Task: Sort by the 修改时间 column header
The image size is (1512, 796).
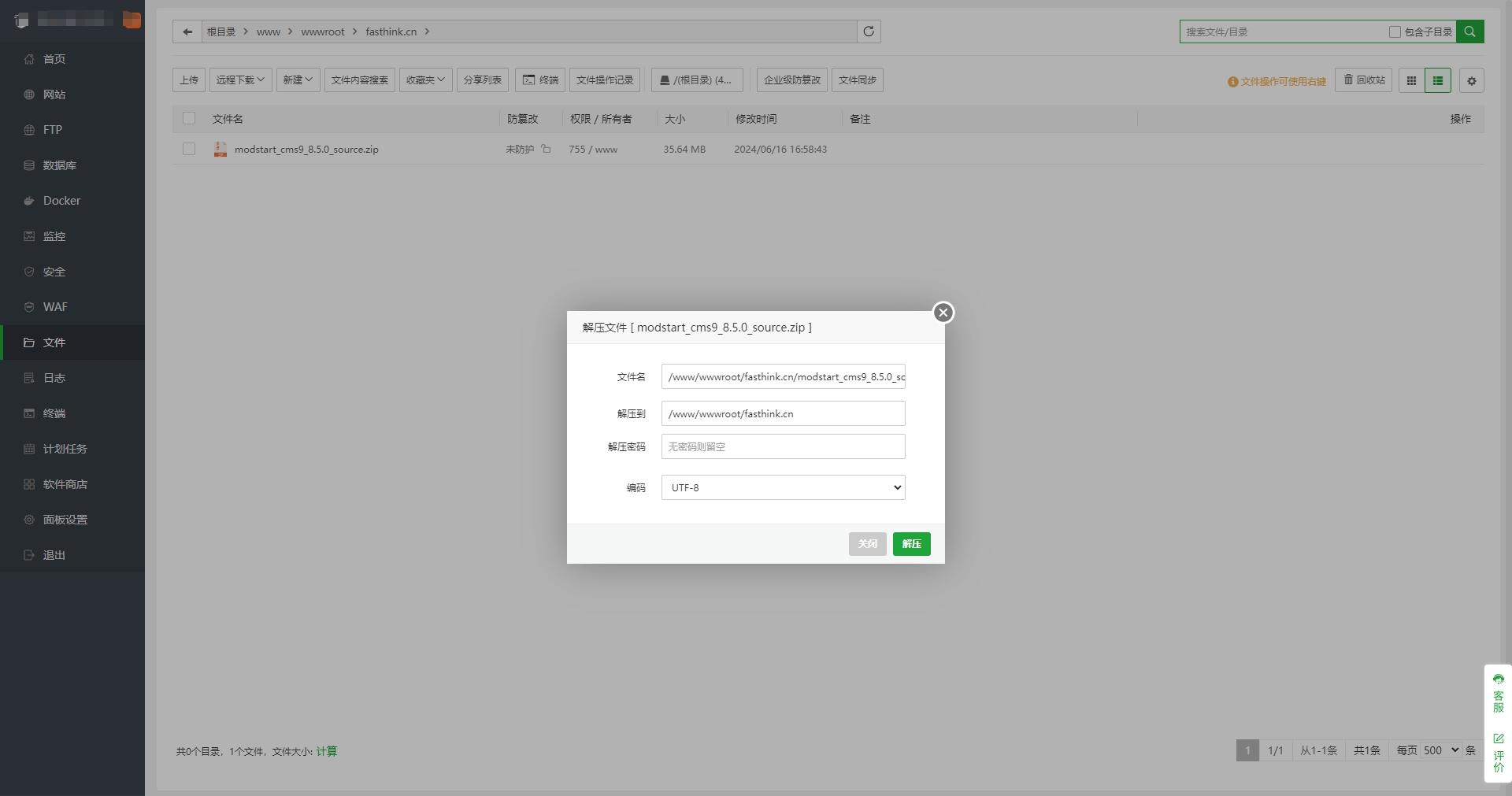Action: coord(756,119)
